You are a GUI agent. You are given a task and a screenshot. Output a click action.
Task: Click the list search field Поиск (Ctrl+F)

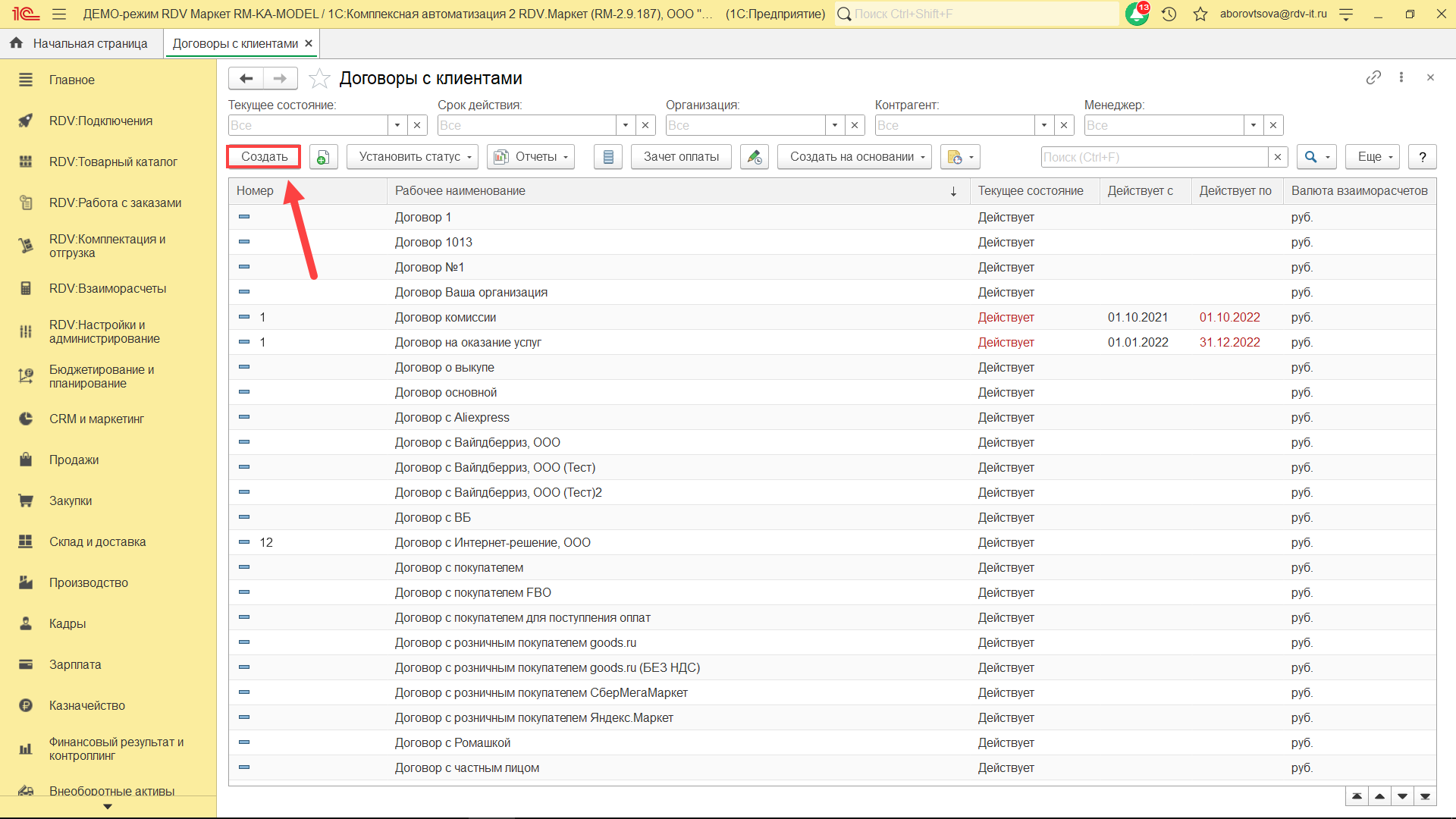click(x=1154, y=157)
